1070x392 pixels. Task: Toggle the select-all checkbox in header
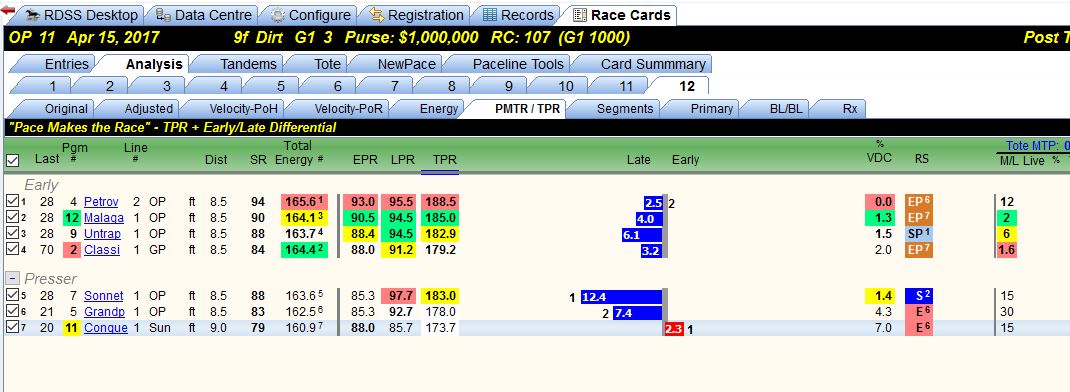pyautogui.click(x=12, y=160)
